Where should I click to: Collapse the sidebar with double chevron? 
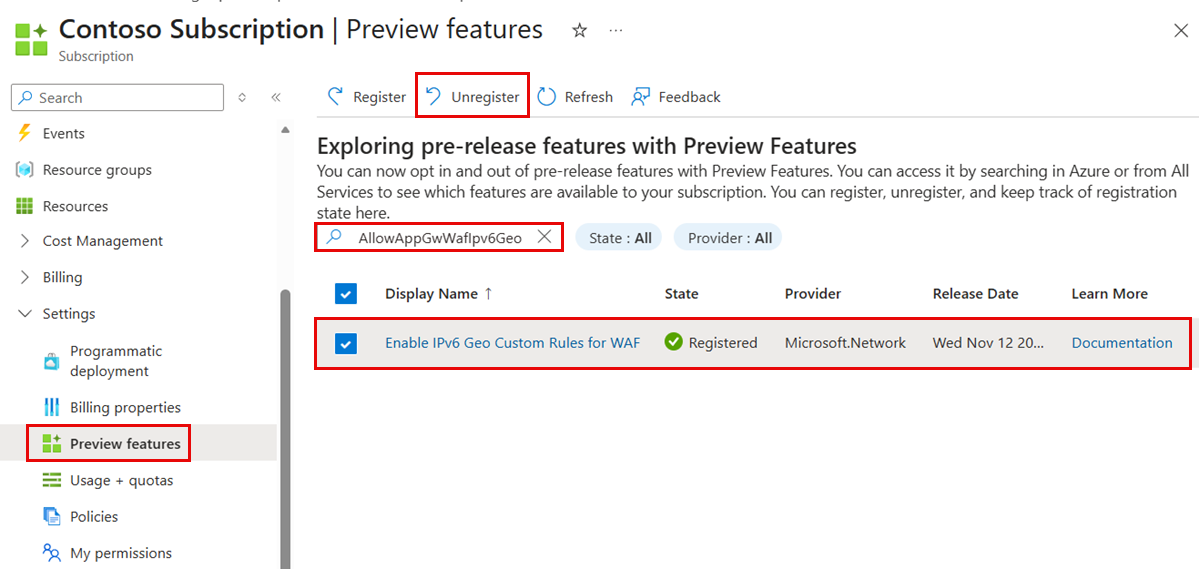276,98
